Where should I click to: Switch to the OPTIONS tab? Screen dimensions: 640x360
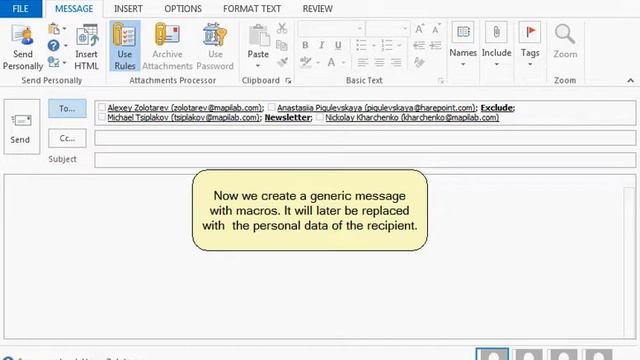pyautogui.click(x=183, y=9)
